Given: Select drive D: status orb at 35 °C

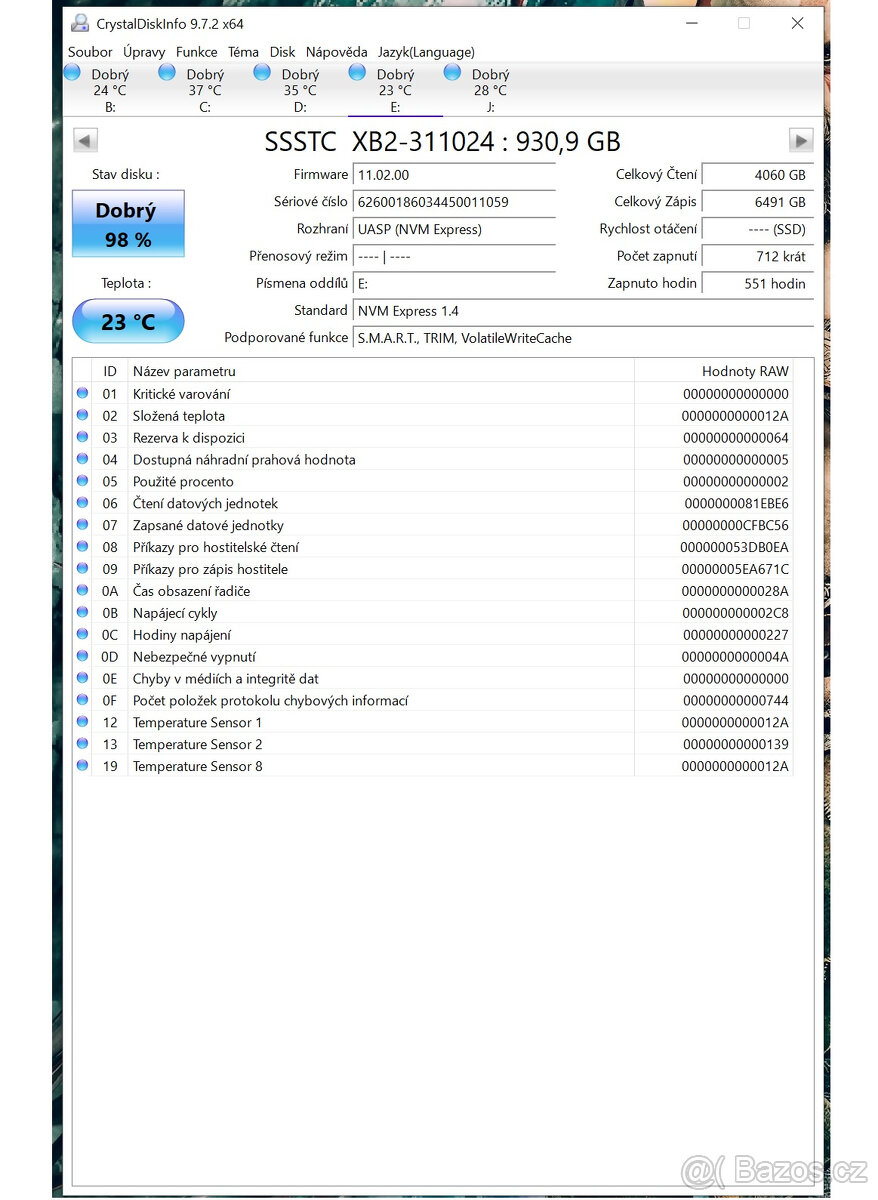Looking at the screenshot, I should click(x=262, y=72).
